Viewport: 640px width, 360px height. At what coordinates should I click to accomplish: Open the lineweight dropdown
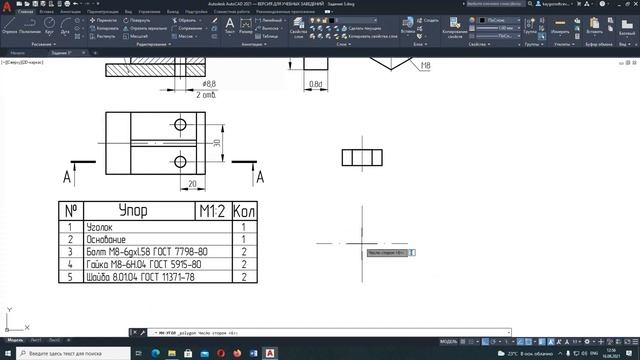pyautogui.click(x=499, y=28)
